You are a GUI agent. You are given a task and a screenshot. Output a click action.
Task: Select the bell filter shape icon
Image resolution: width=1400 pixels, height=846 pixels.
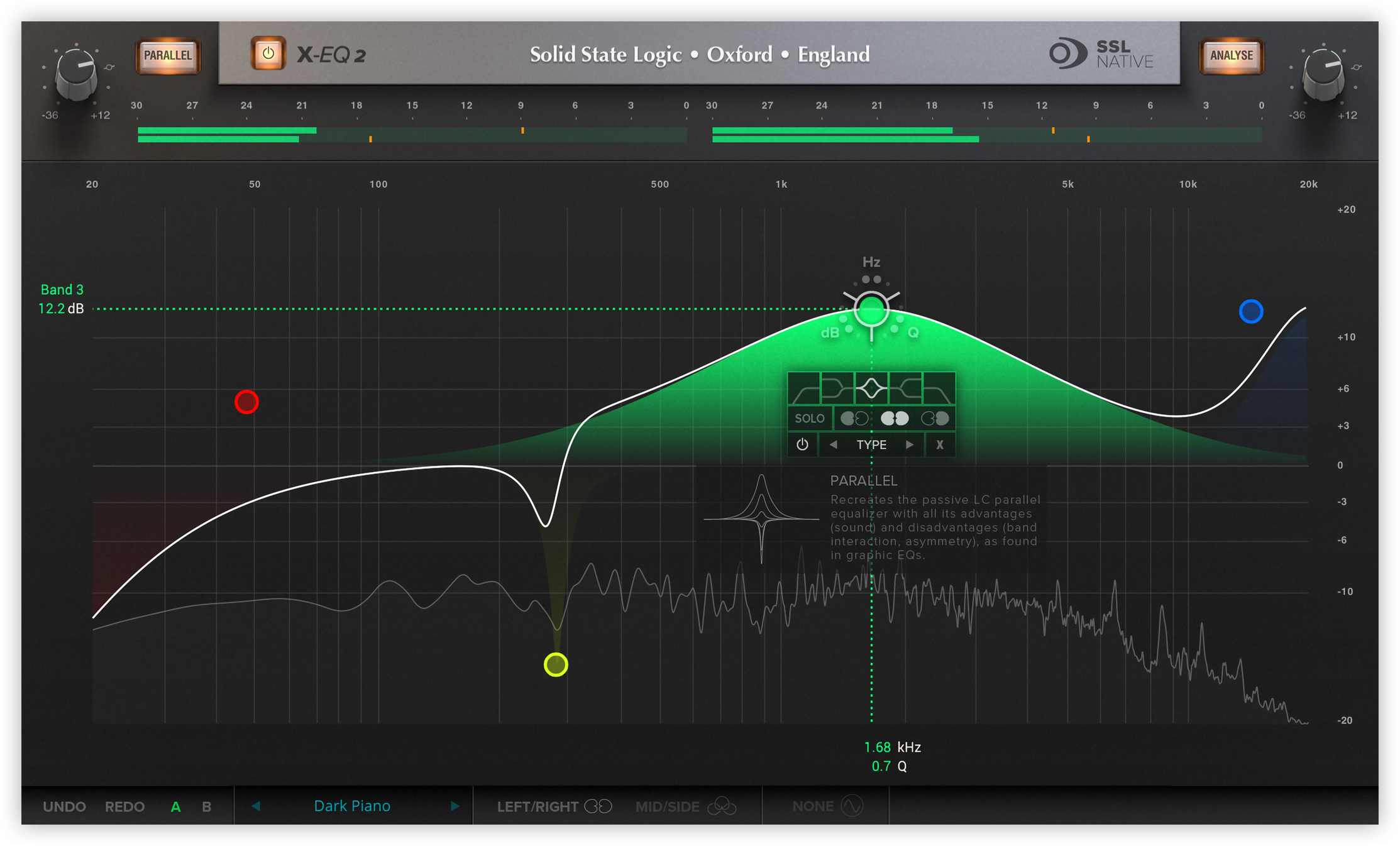[x=871, y=388]
